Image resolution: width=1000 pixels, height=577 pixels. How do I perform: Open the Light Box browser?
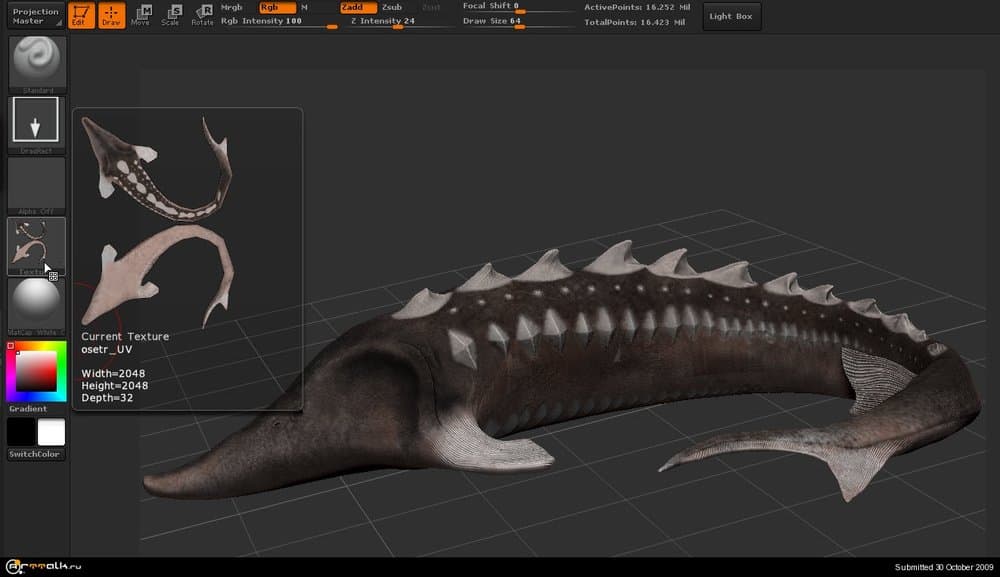731,16
